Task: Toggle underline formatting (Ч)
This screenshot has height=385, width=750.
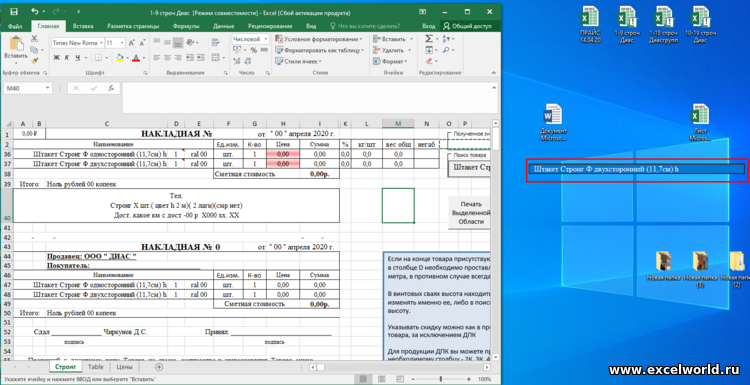Action: click(x=77, y=58)
